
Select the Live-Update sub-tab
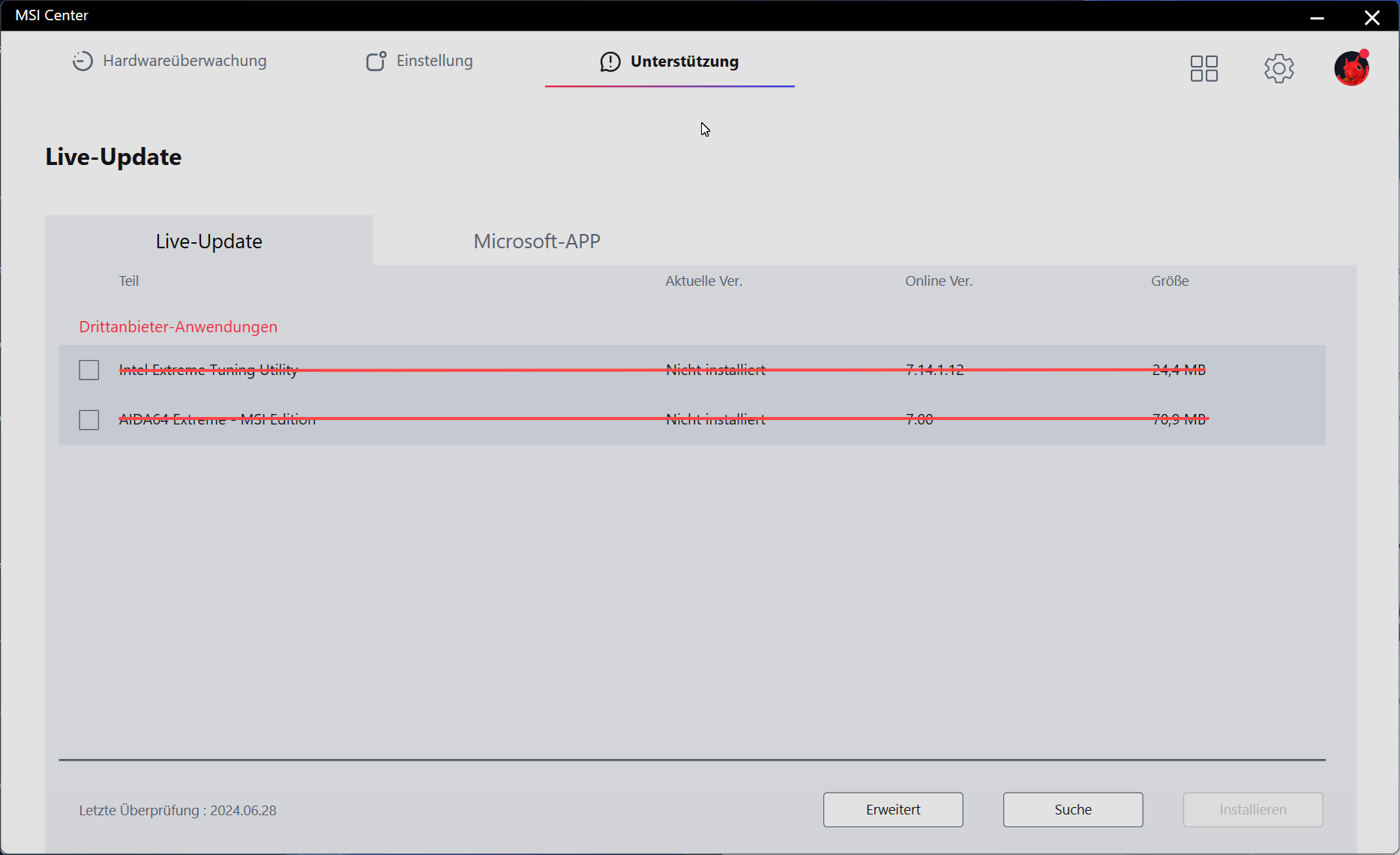209,241
